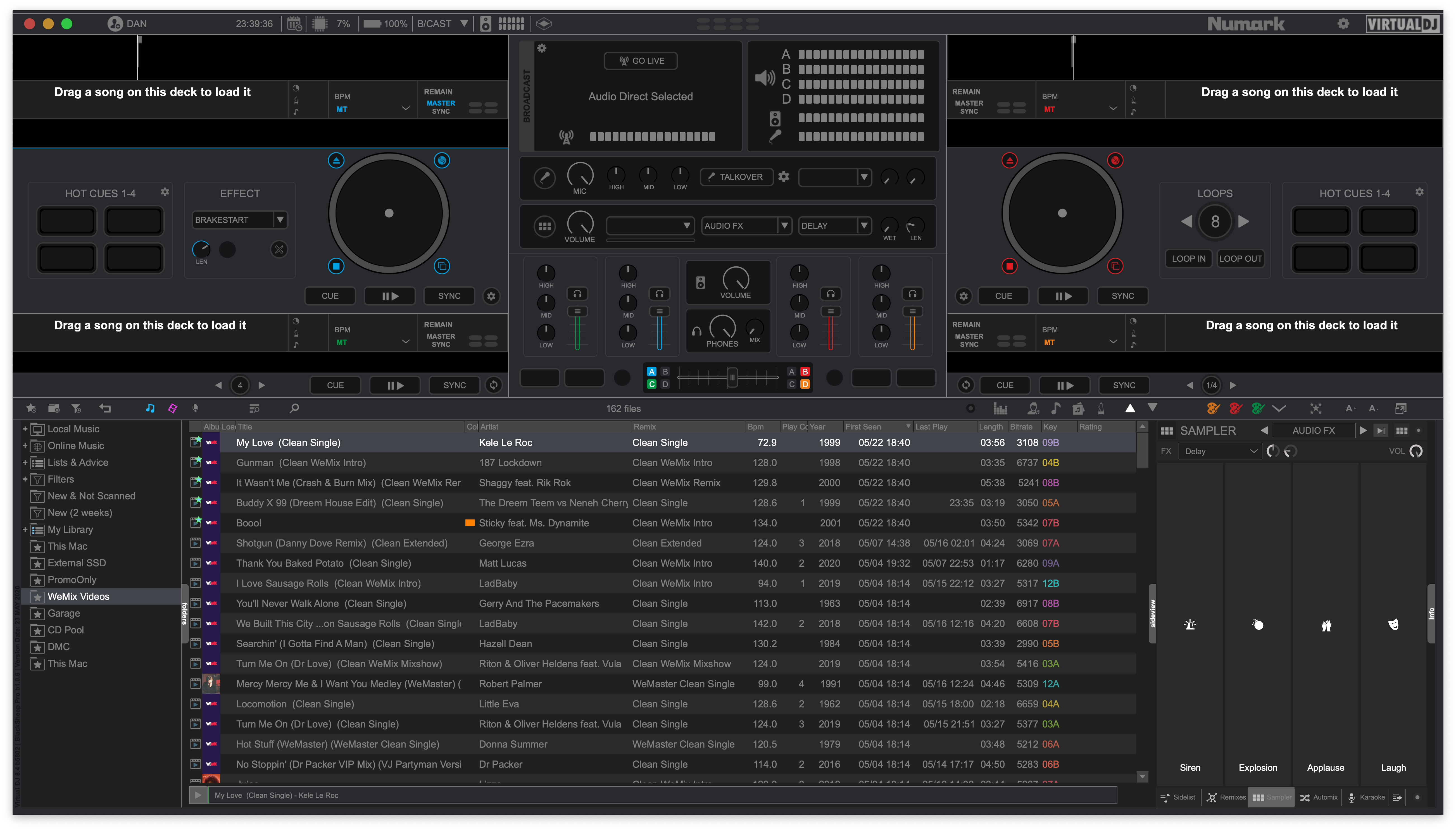Open Hot Cues settings gear on left deck
Screen dimensions: 1456x830
coord(165,192)
